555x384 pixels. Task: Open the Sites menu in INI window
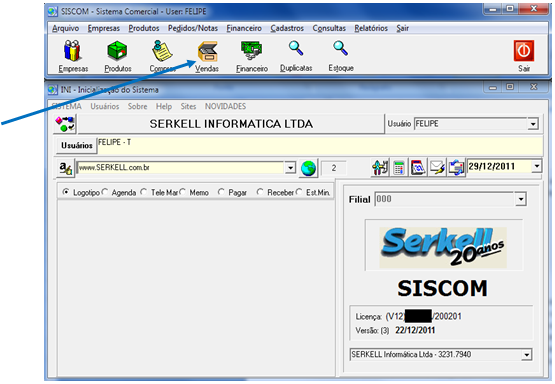[x=188, y=106]
